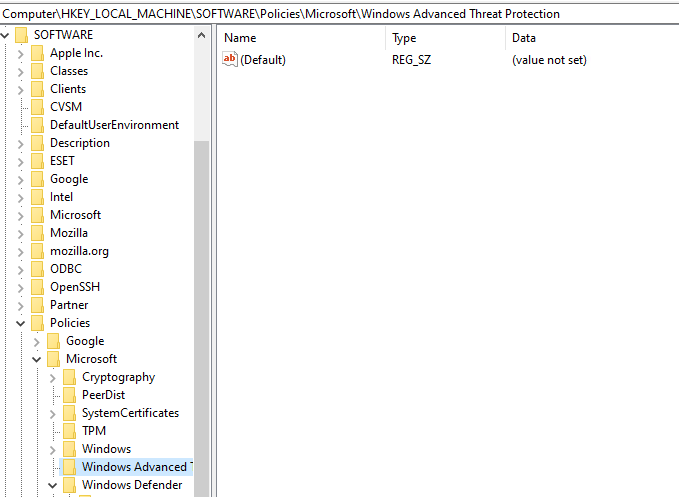Viewport: 679px width, 497px height.
Task: Expand the Clients key
Action: pyautogui.click(x=21, y=90)
